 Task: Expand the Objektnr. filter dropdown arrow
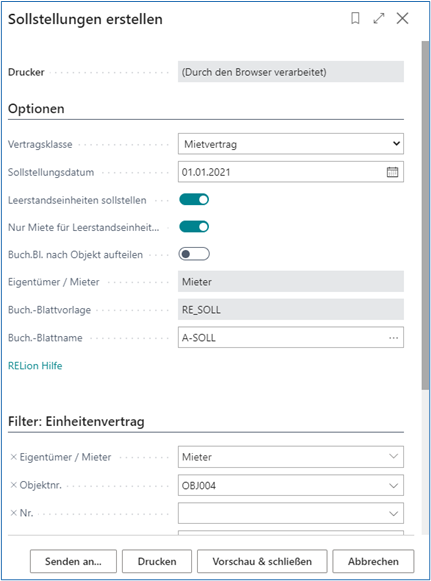click(394, 485)
